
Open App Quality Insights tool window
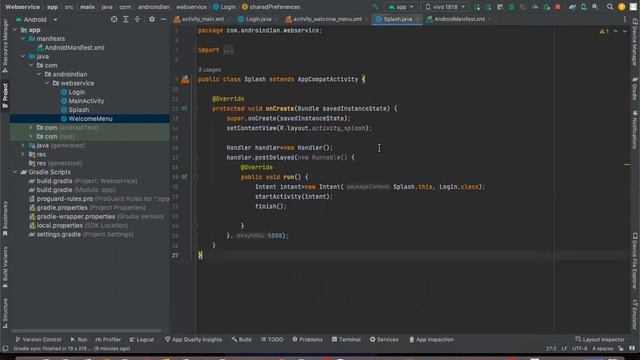pyautogui.click(x=193, y=340)
